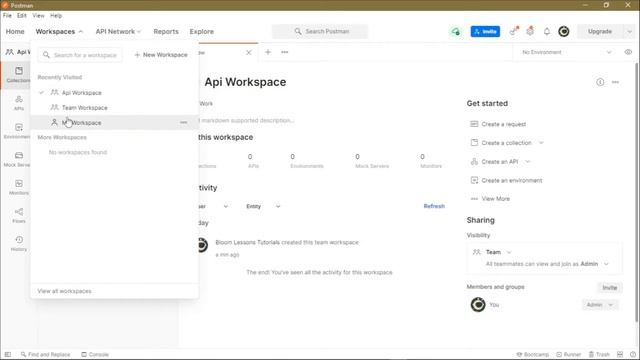
Task: Open Find and Replace in status bar
Action: (x=45, y=354)
